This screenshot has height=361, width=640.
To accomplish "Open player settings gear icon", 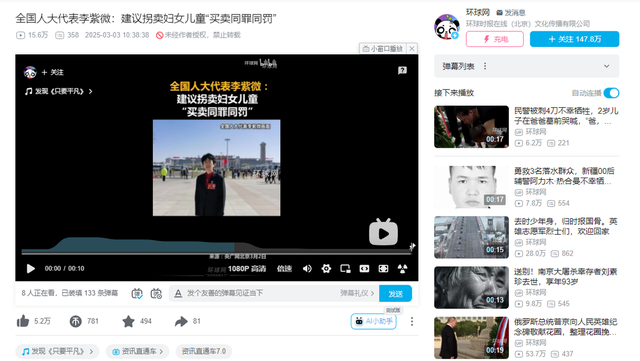I will [326, 269].
